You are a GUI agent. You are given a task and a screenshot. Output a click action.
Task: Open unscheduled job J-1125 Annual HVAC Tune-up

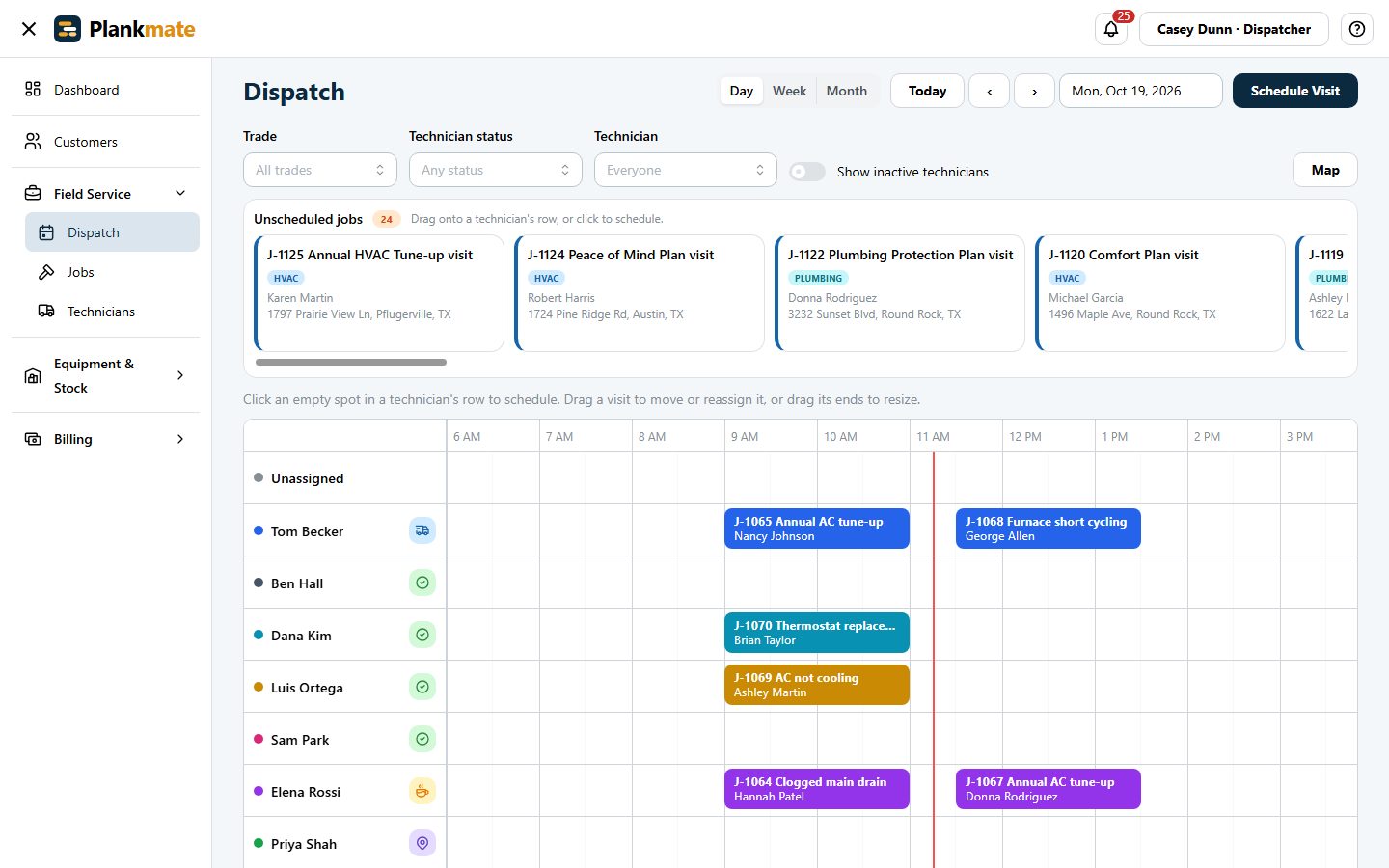click(379, 293)
